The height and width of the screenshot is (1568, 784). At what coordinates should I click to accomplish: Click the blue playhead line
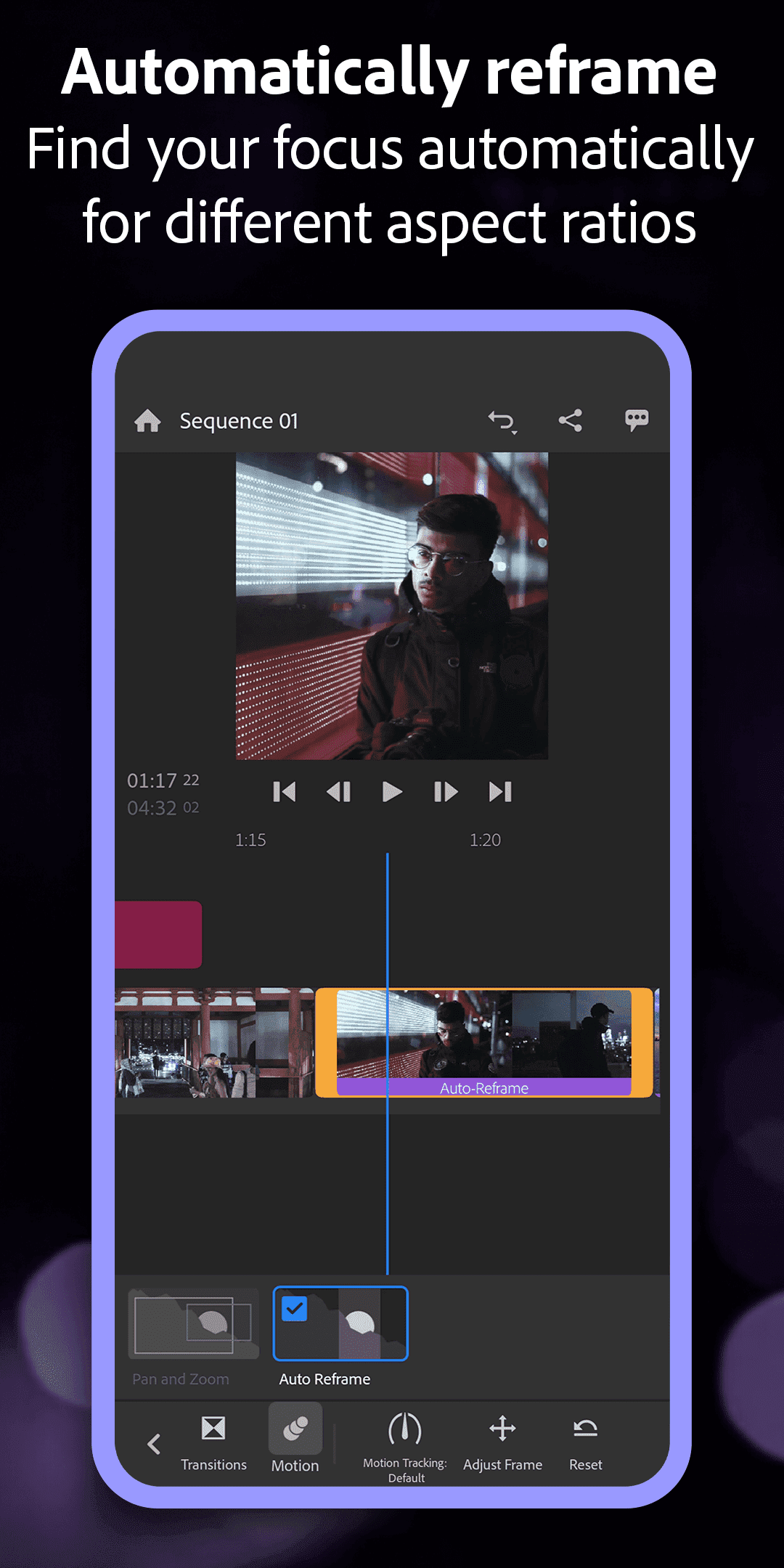pyautogui.click(x=388, y=1063)
